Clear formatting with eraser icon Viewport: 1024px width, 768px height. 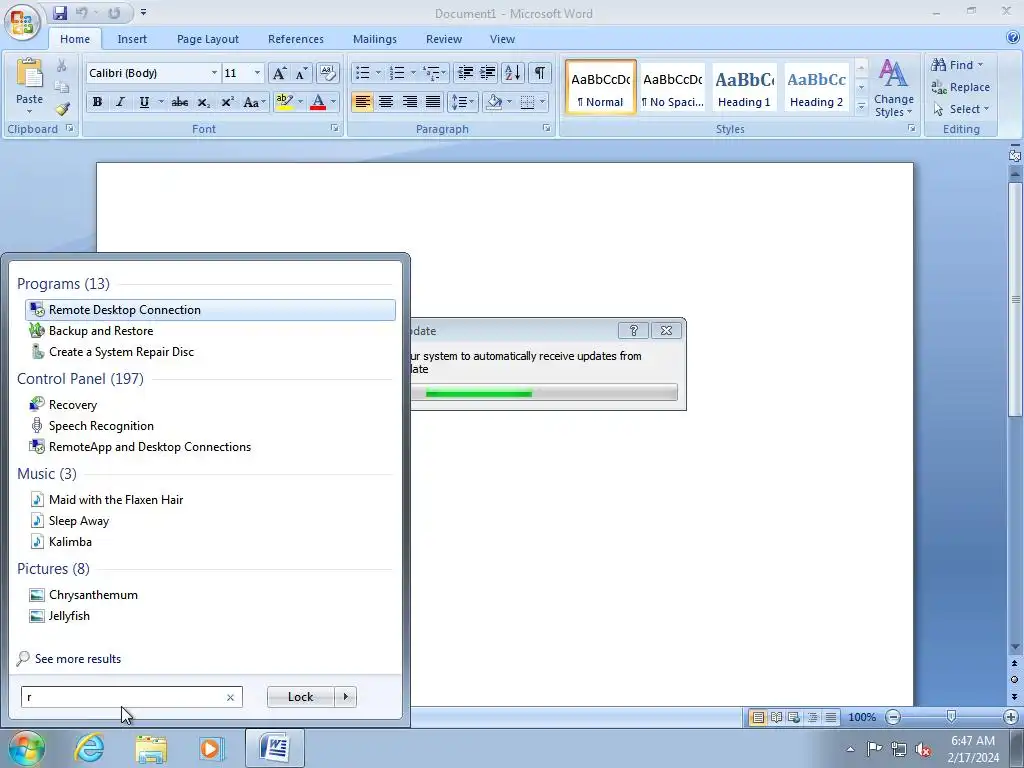[327, 73]
